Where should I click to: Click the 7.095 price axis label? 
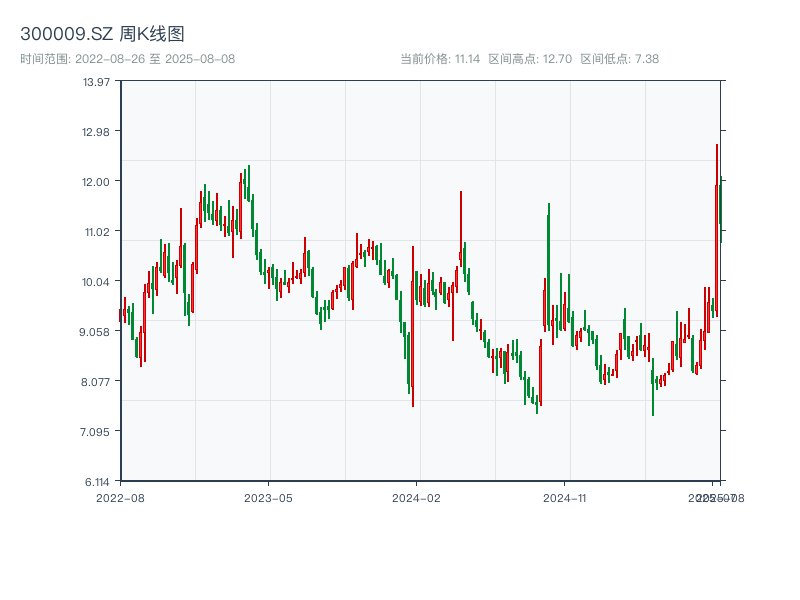point(94,431)
